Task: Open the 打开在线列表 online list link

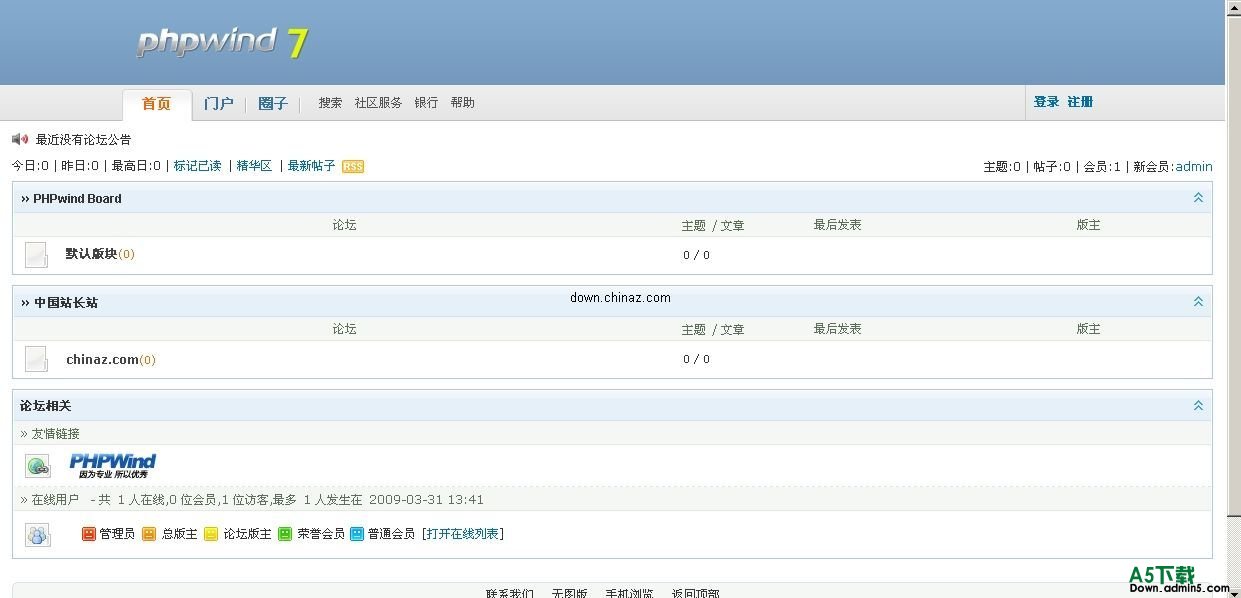Action: 463,534
